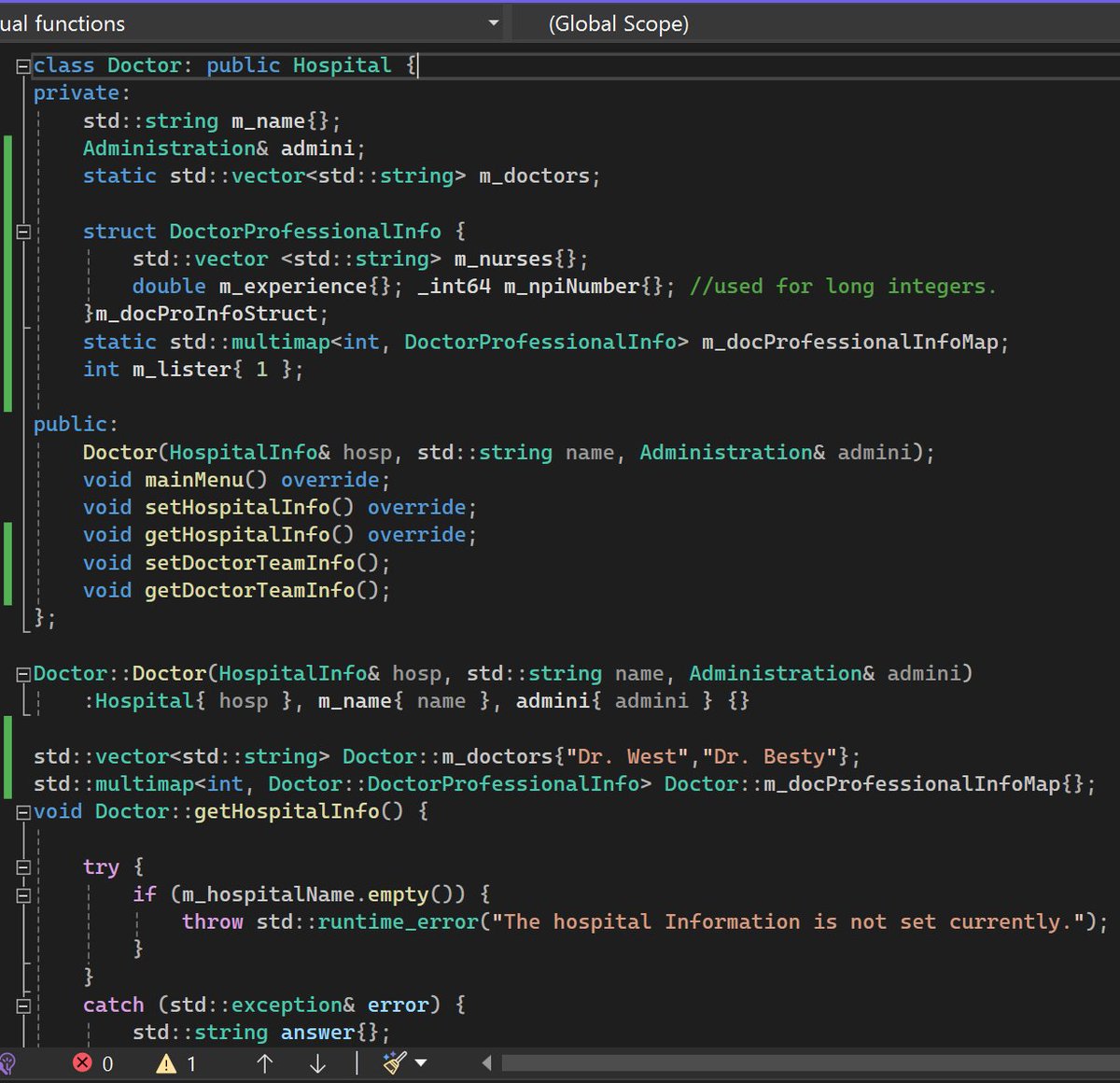Click the "Dr. West" string literal

click(x=626, y=756)
